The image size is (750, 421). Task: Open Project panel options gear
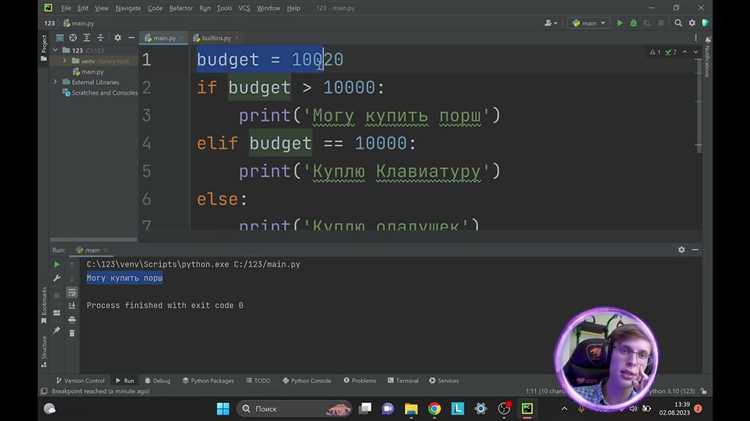click(x=118, y=37)
